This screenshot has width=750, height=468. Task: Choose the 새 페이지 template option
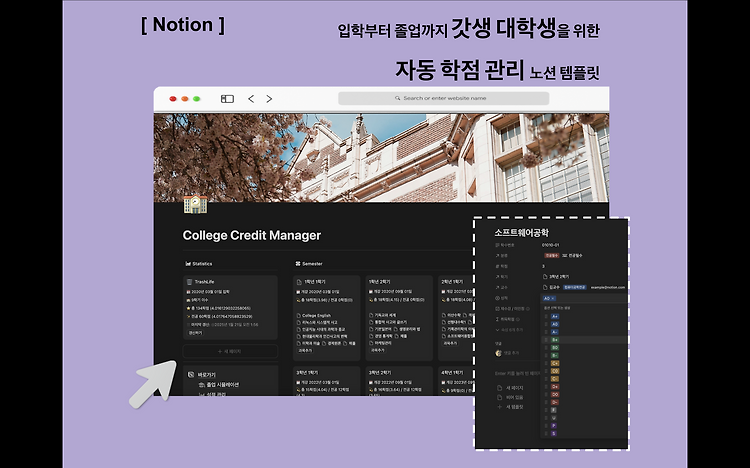click(510, 388)
